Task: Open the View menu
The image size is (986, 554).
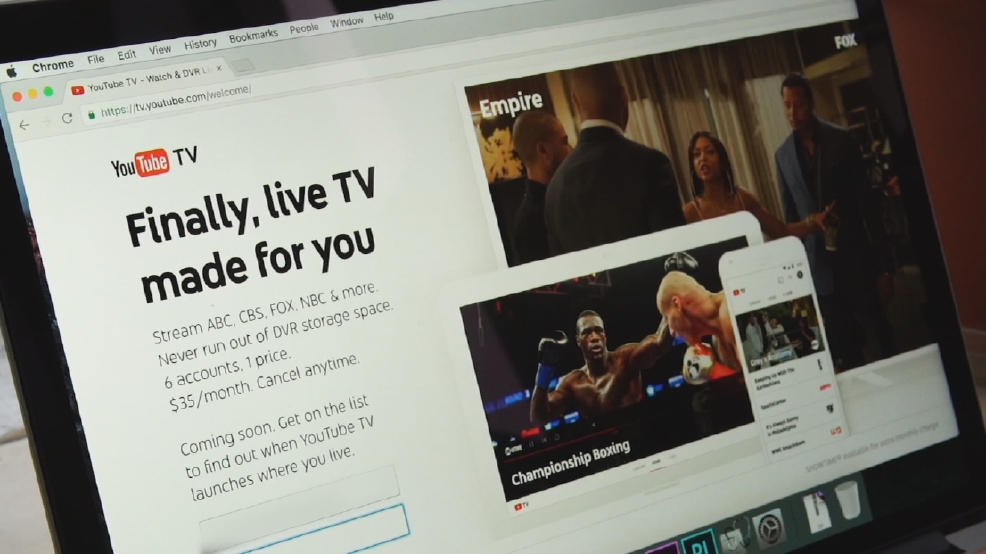Action: click(x=160, y=49)
